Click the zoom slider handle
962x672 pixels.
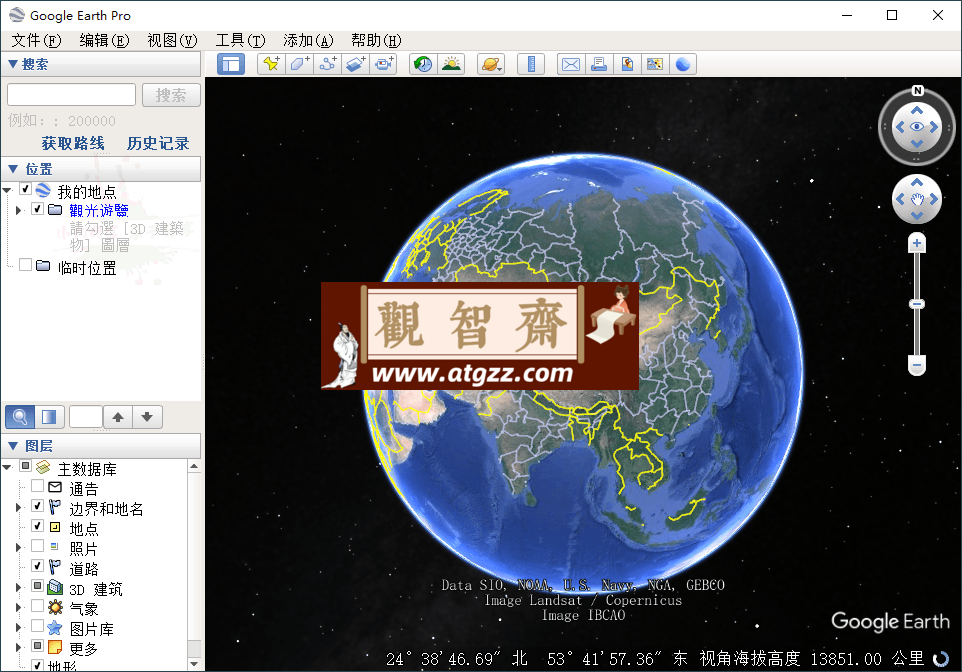tap(917, 304)
